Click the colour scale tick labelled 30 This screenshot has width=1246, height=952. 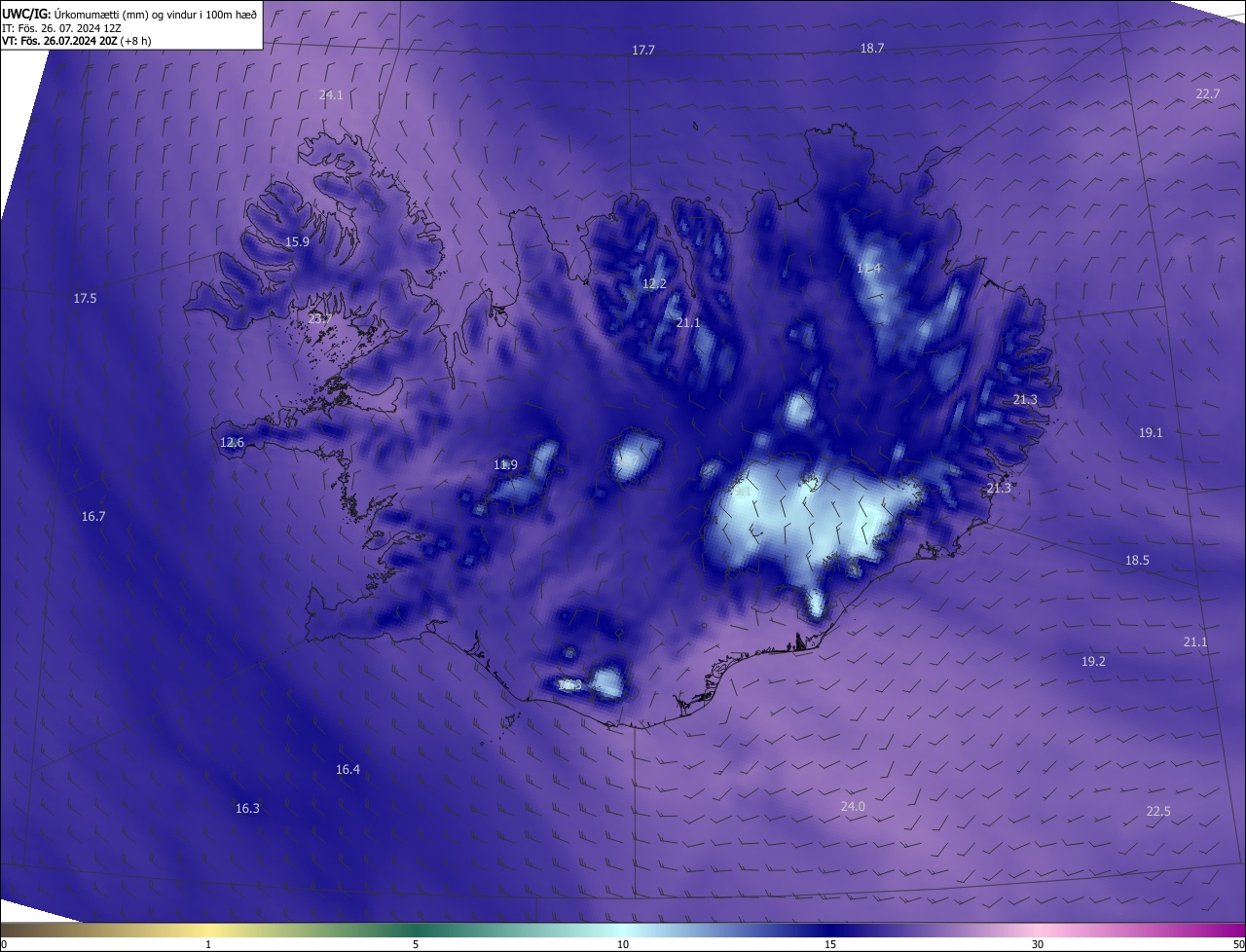pyautogui.click(x=1038, y=944)
